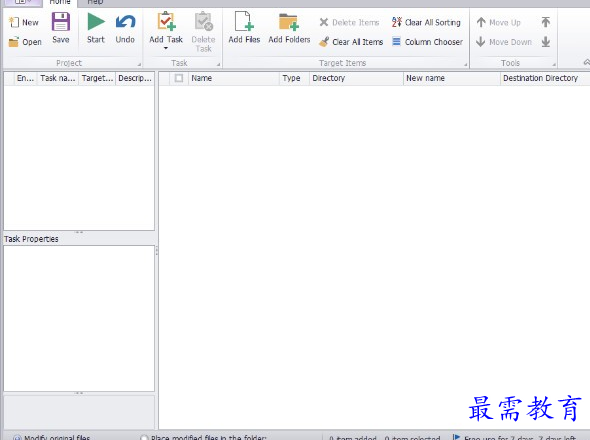
Task: Select Modify original files option
Action: [x=52, y=437]
